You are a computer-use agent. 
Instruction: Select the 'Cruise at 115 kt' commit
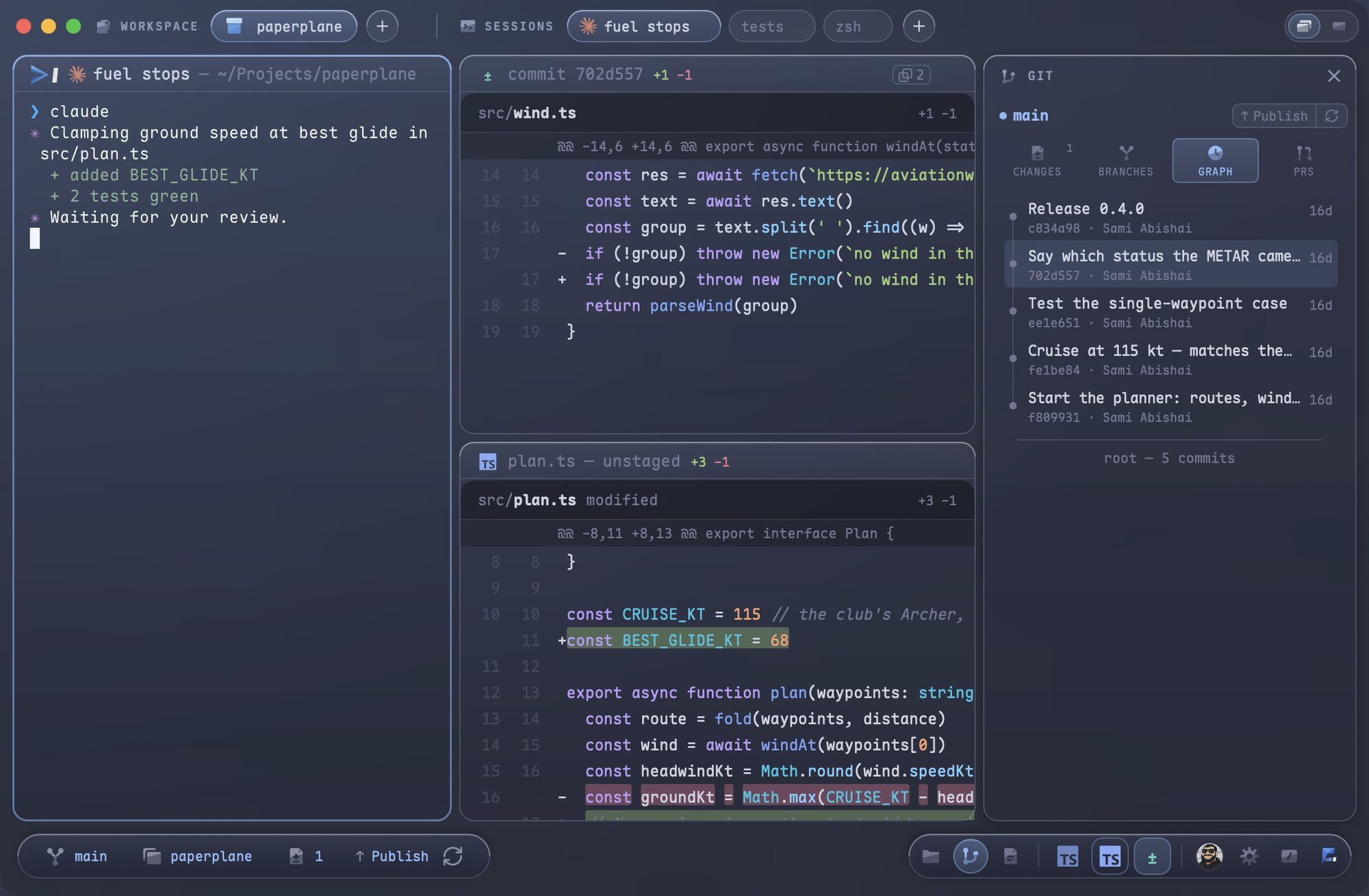pyautogui.click(x=1170, y=359)
